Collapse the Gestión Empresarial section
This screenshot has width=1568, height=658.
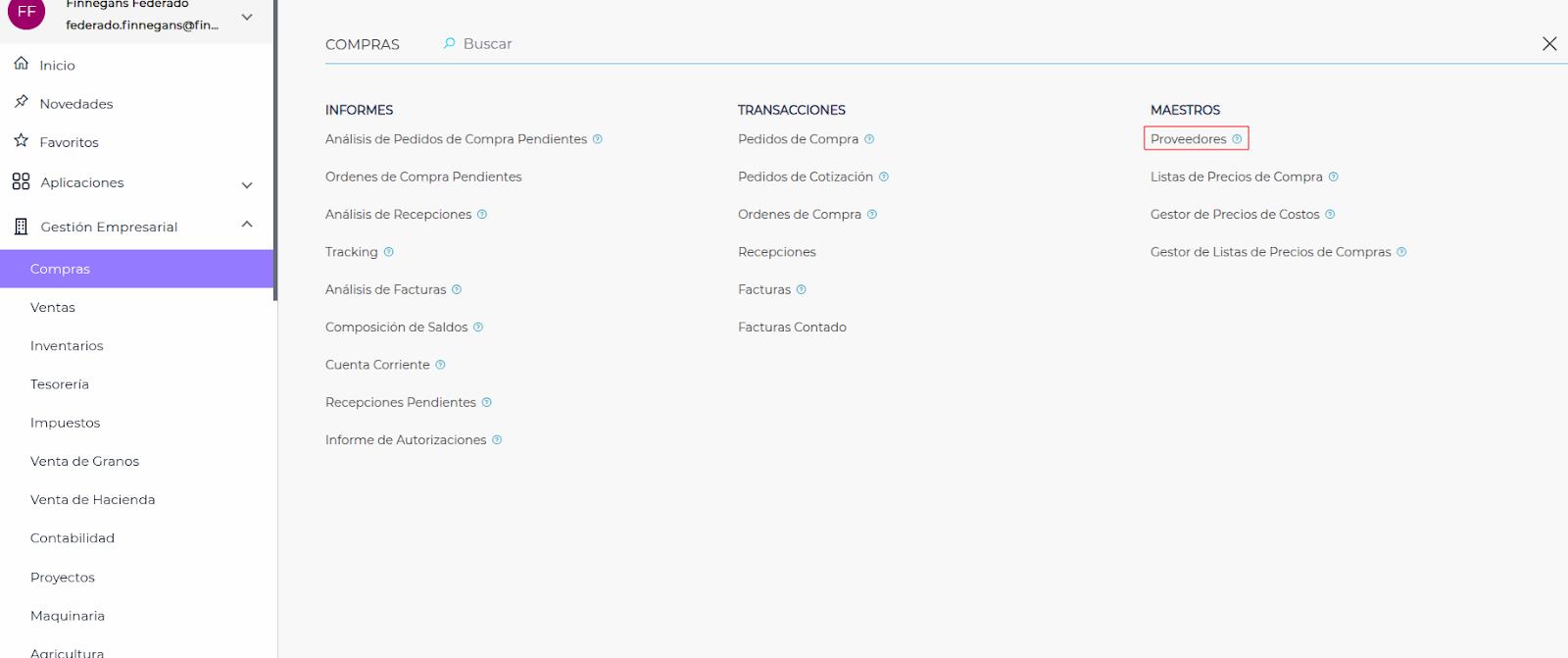247,225
